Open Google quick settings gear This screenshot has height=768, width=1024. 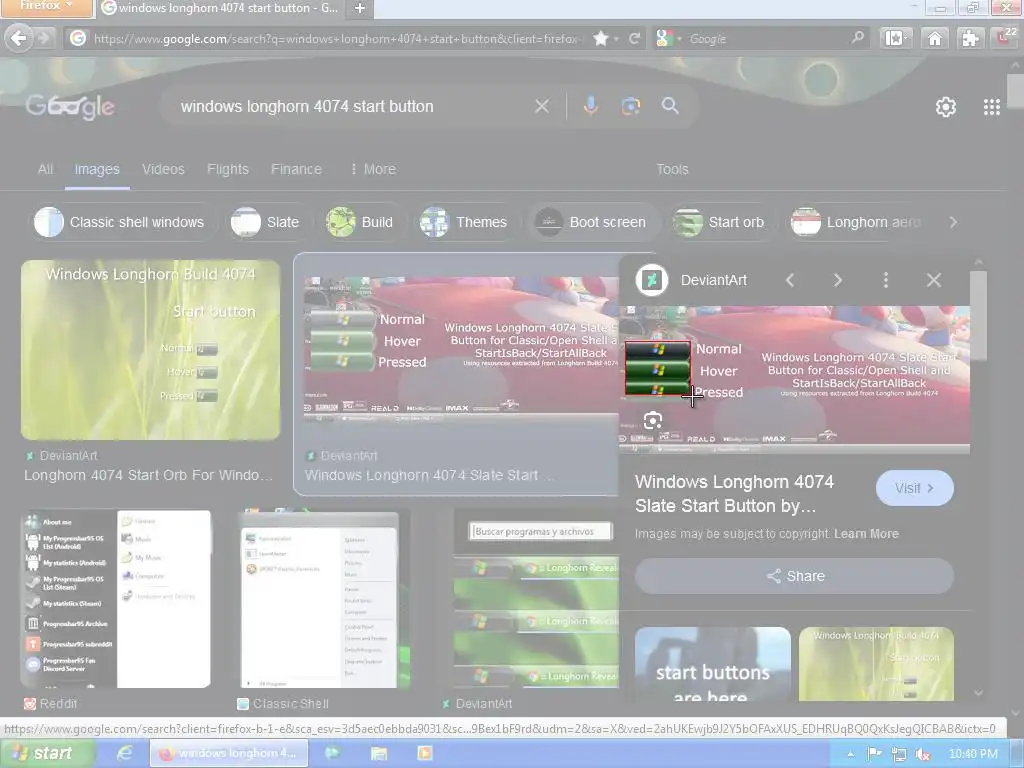point(946,106)
